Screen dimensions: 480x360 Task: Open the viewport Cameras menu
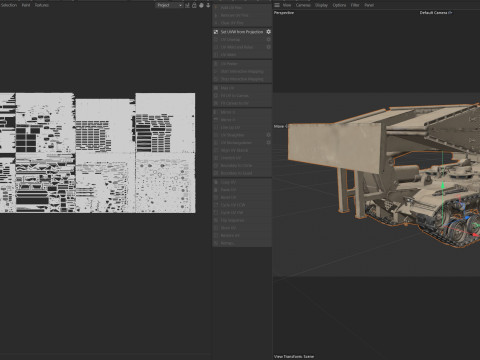click(303, 5)
